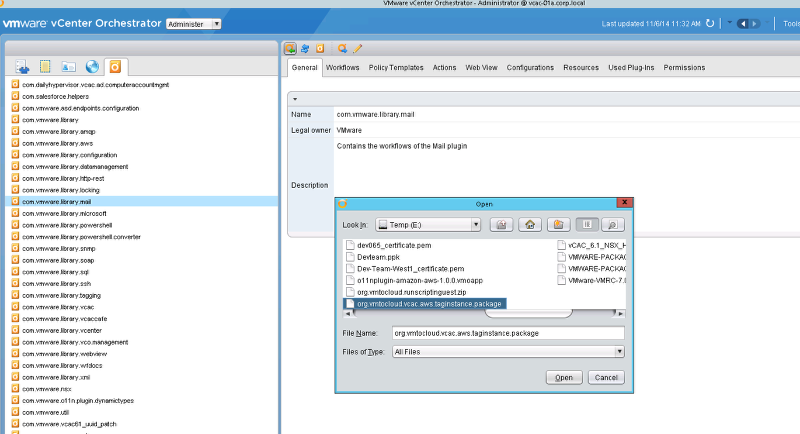
Task: Click the Cancel button in dialog
Action: pos(606,377)
